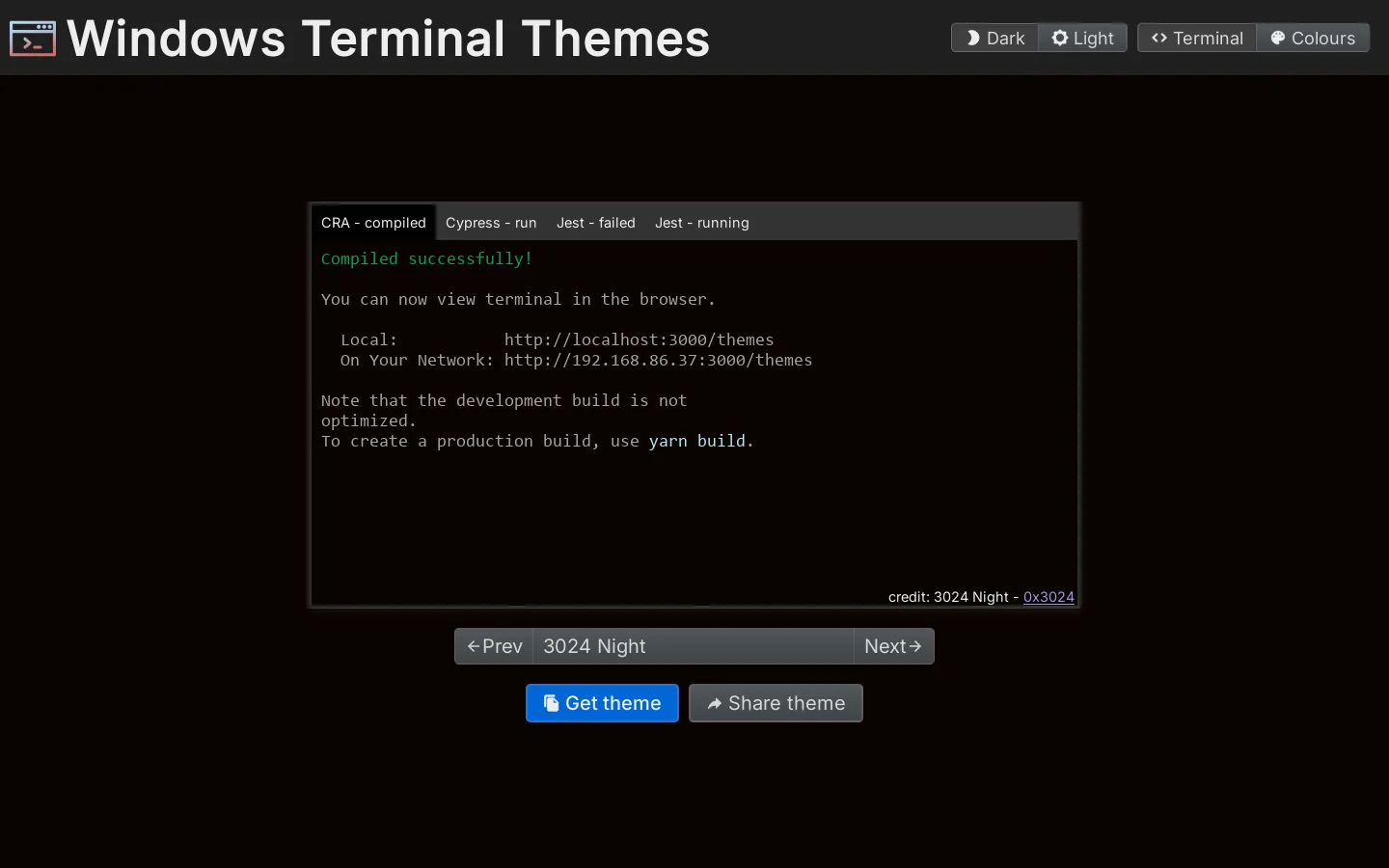Click 'You can now view terminal' line
Image resolution: width=1389 pixels, height=868 pixels.
(x=518, y=299)
